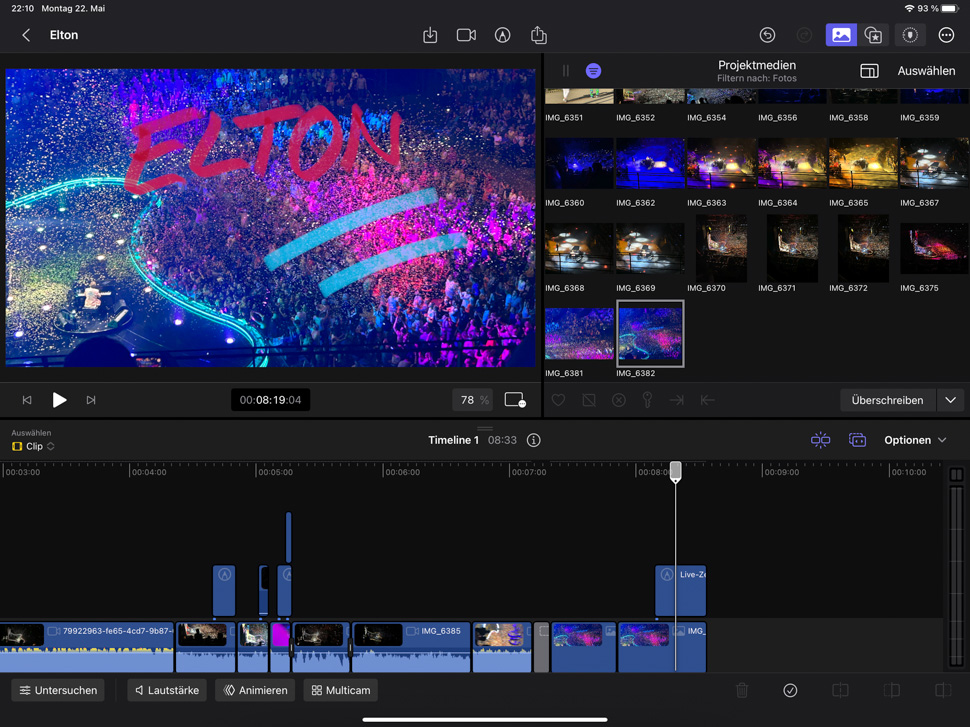This screenshot has height=727, width=970.
Task: Toggle the timeline position tool icon
Action: click(x=857, y=440)
